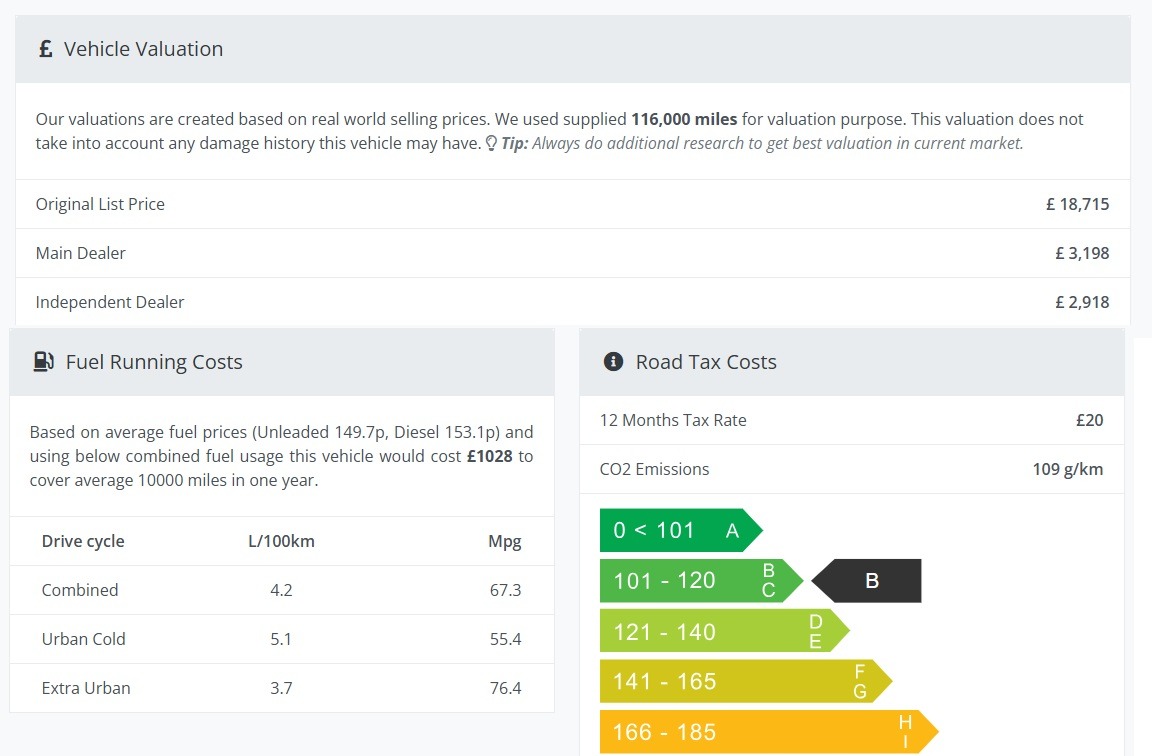Click the pound sign icon beside Vehicle Valuation
Screen dimensions: 1152x756
click(46, 49)
